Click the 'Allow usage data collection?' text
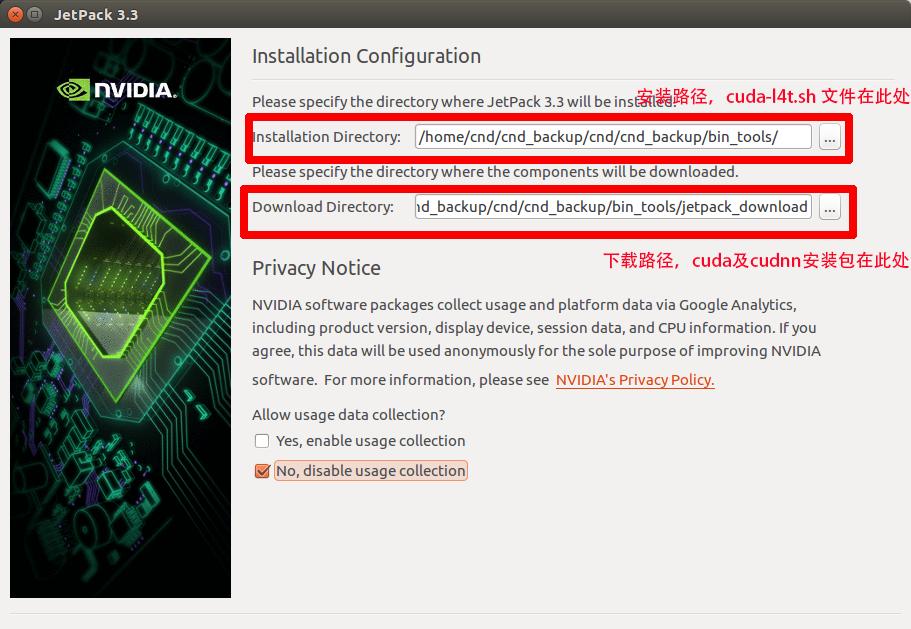This screenshot has width=911, height=629. tap(349, 415)
